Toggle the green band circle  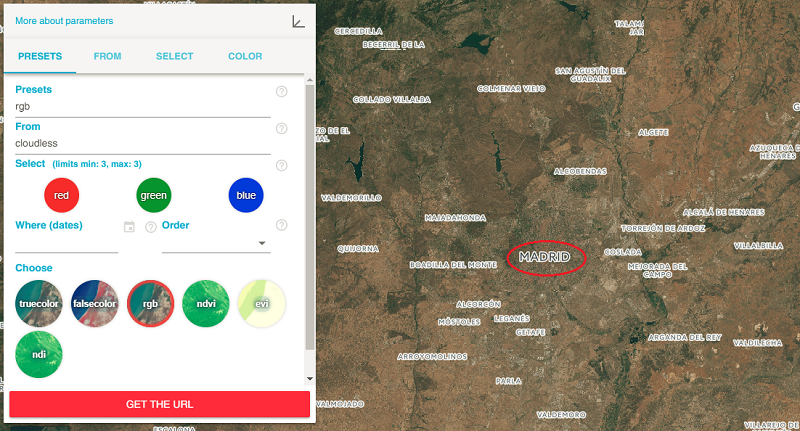pos(154,195)
